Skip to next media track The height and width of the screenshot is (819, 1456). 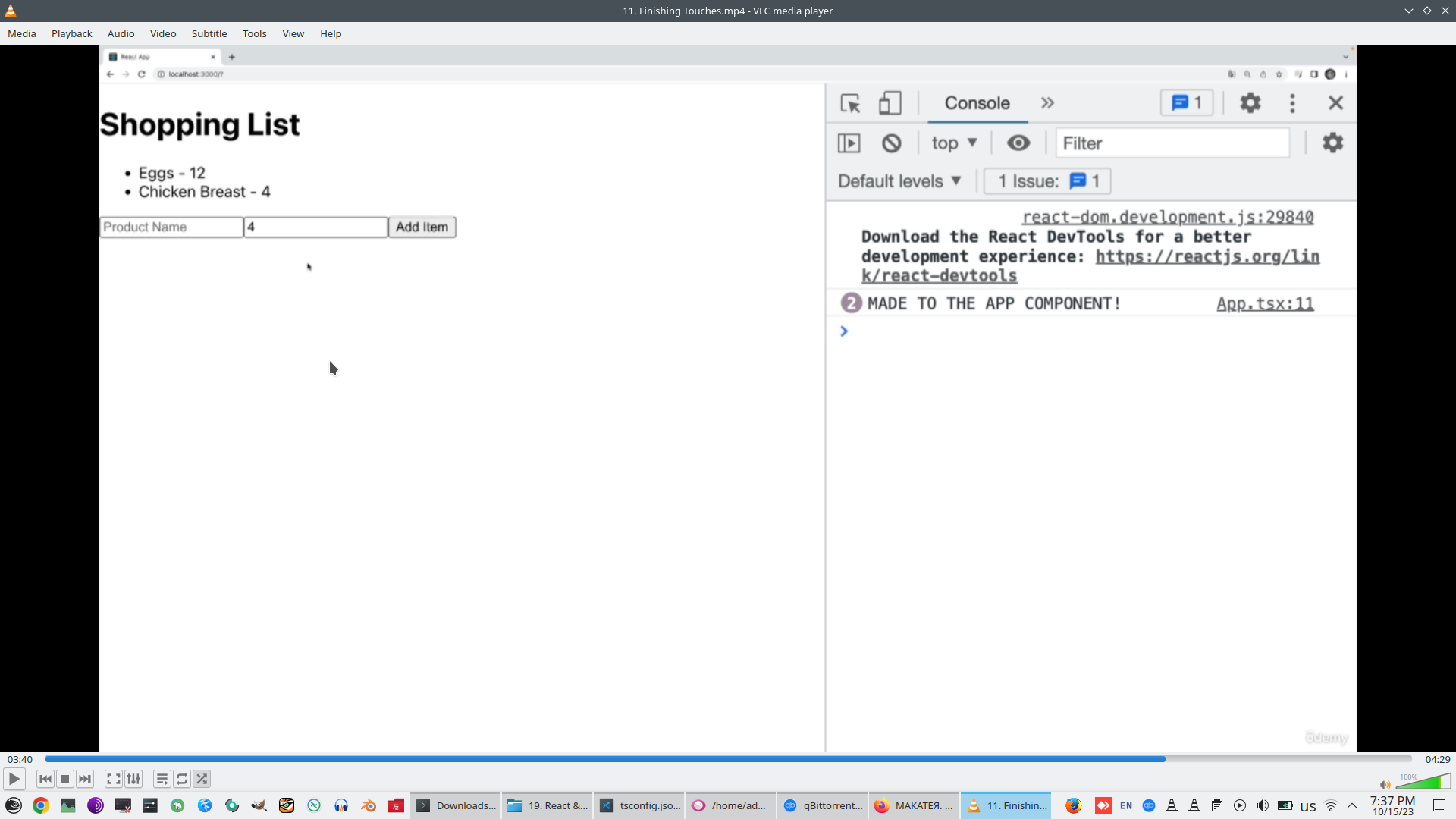(x=85, y=779)
